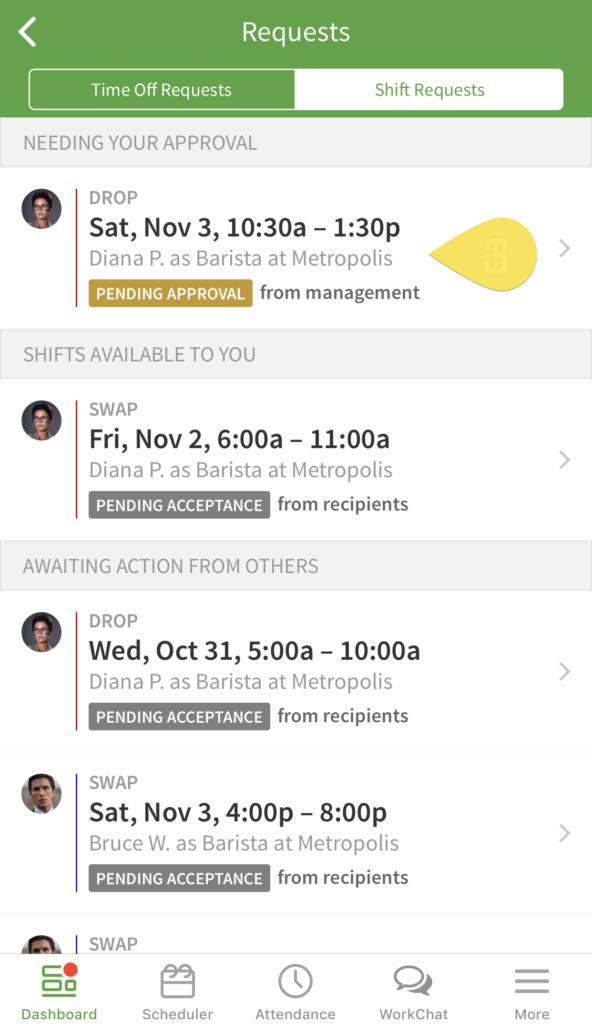
Task: Open the Dashboard from the bottom navigation
Action: [x=59, y=990]
